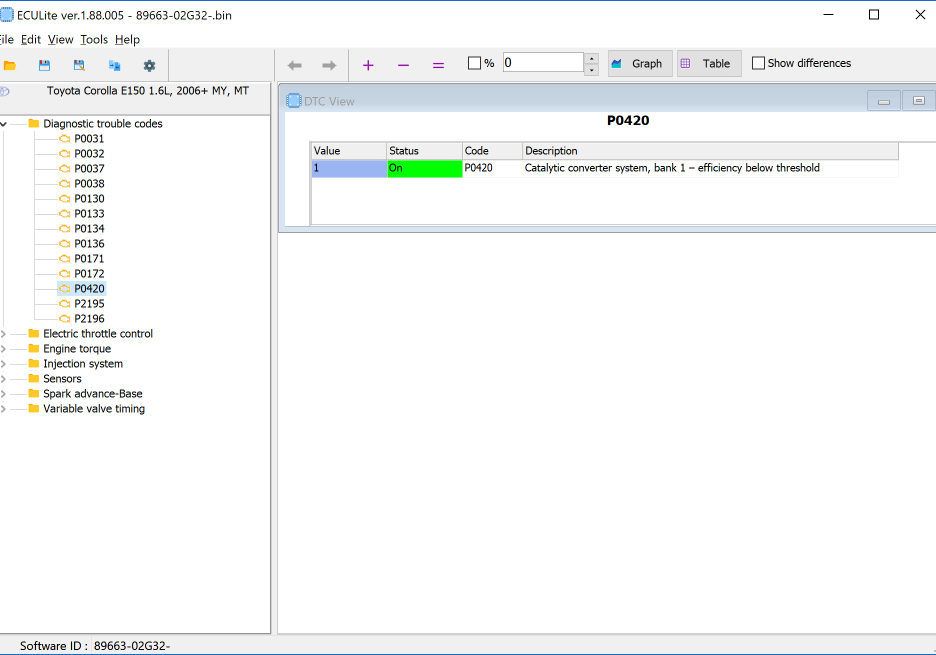The image size is (936, 655).
Task: Expand the Injection system folder
Action: point(4,364)
